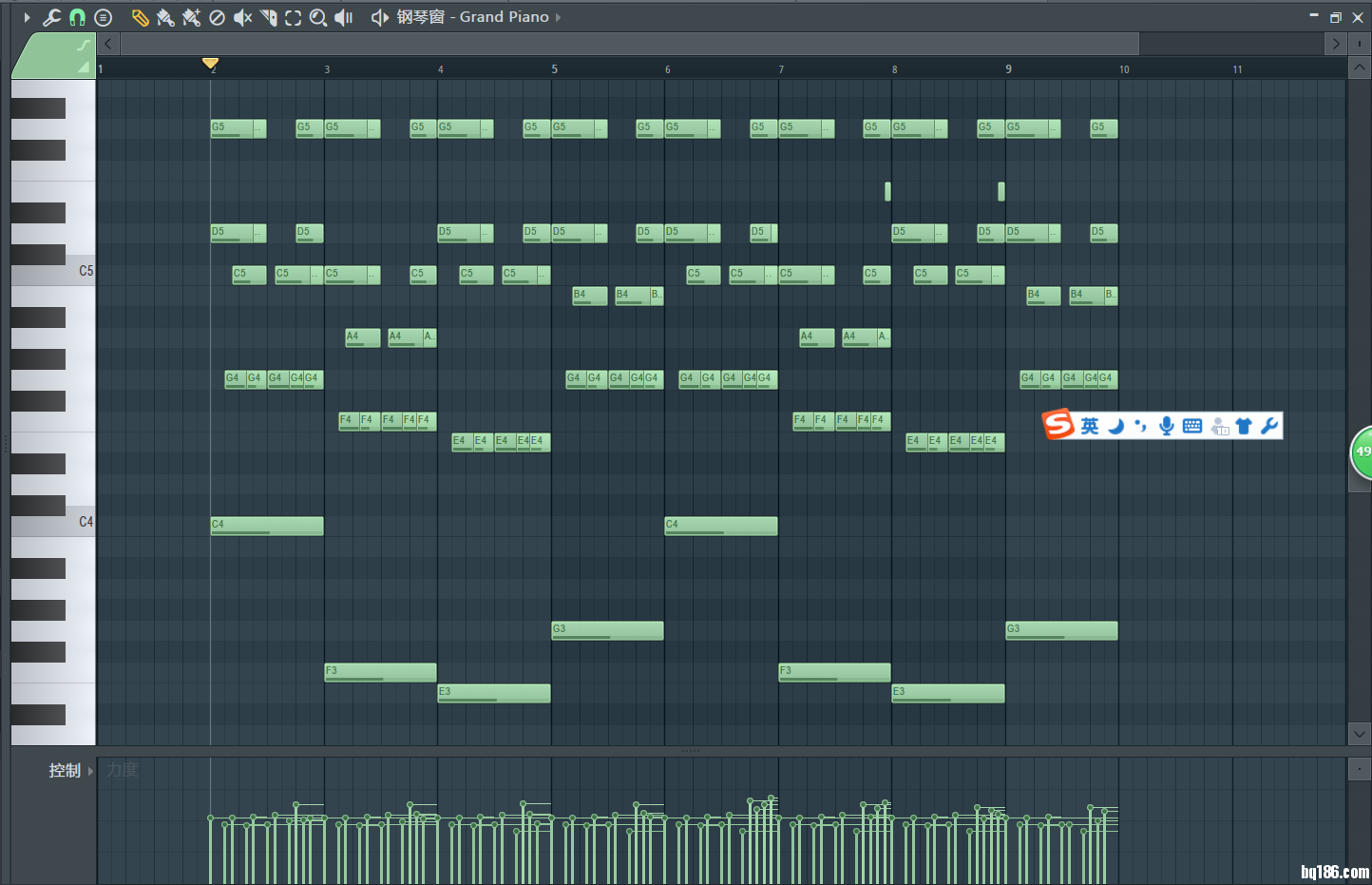The height and width of the screenshot is (885, 1372).
Task: Minimize the piano roll window
Action: pyautogui.click(x=1314, y=16)
